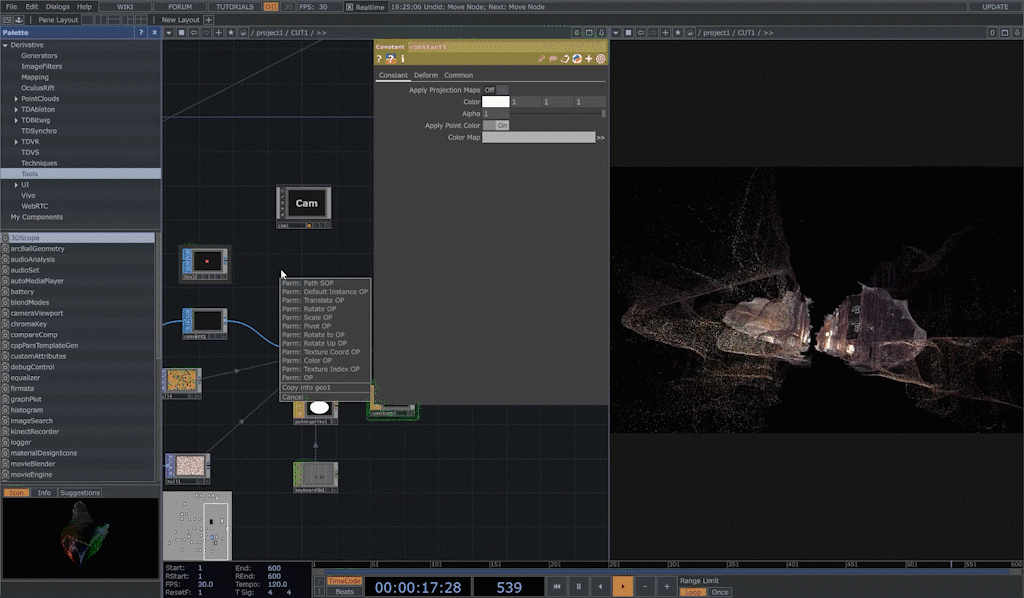Click the white Color swatch
Image resolution: width=1024 pixels, height=598 pixels.
coord(496,102)
